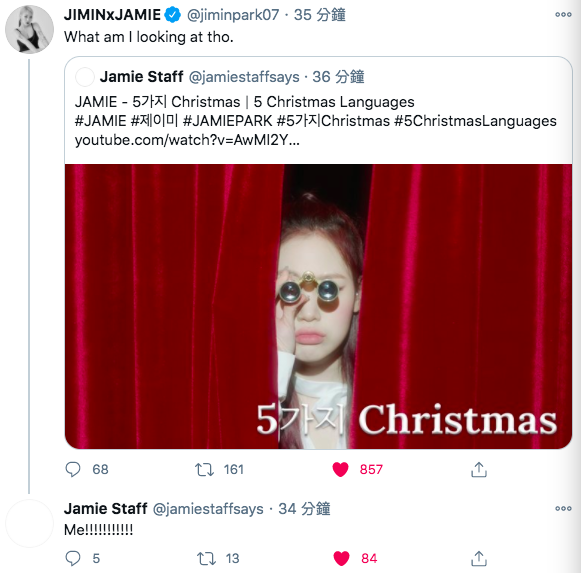Open JIMINxJAMIE profile picture
The image size is (581, 573).
(29, 29)
